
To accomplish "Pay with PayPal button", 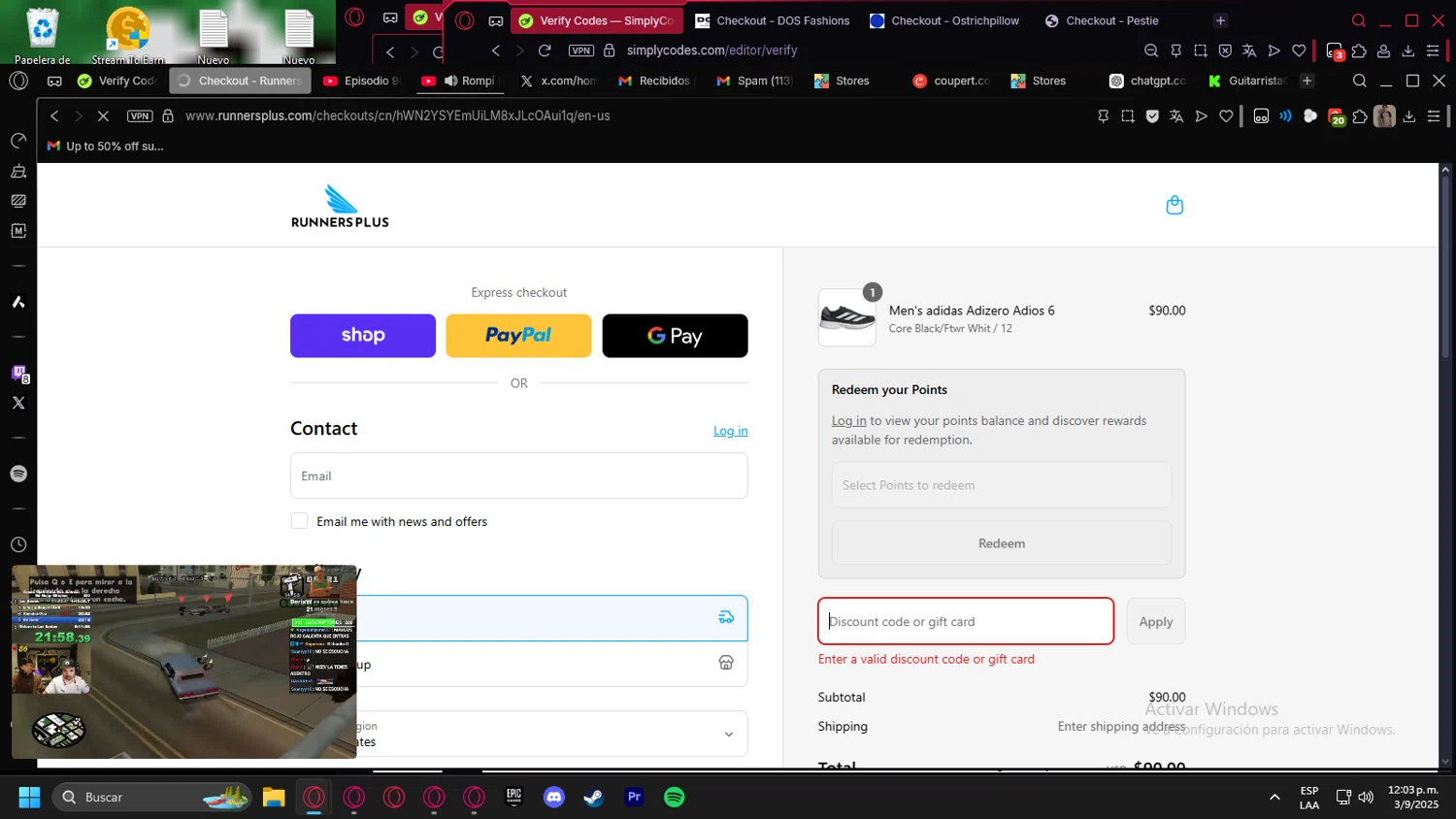I will point(518,336).
